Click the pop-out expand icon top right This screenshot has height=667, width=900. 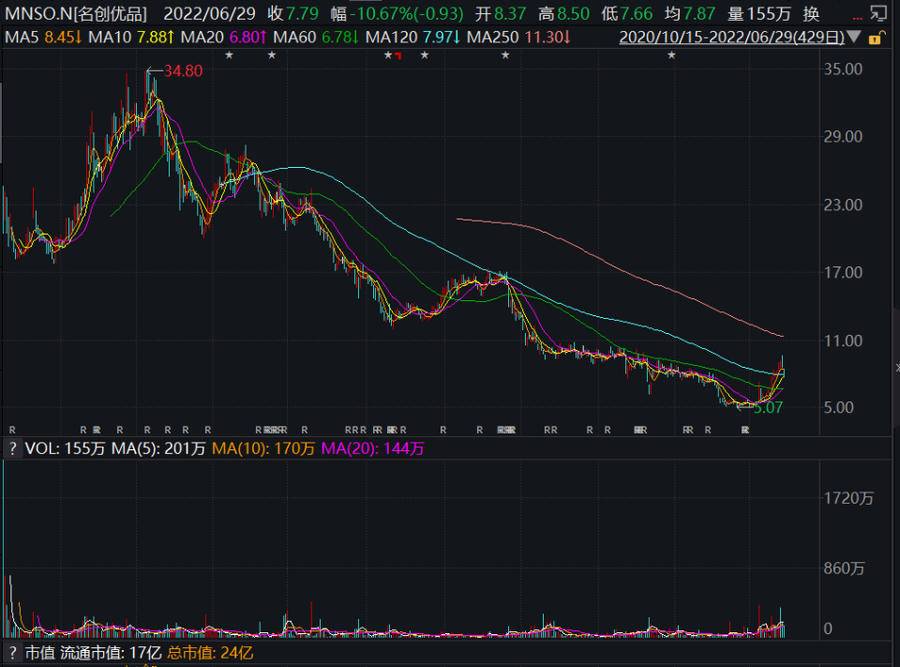coord(879,13)
